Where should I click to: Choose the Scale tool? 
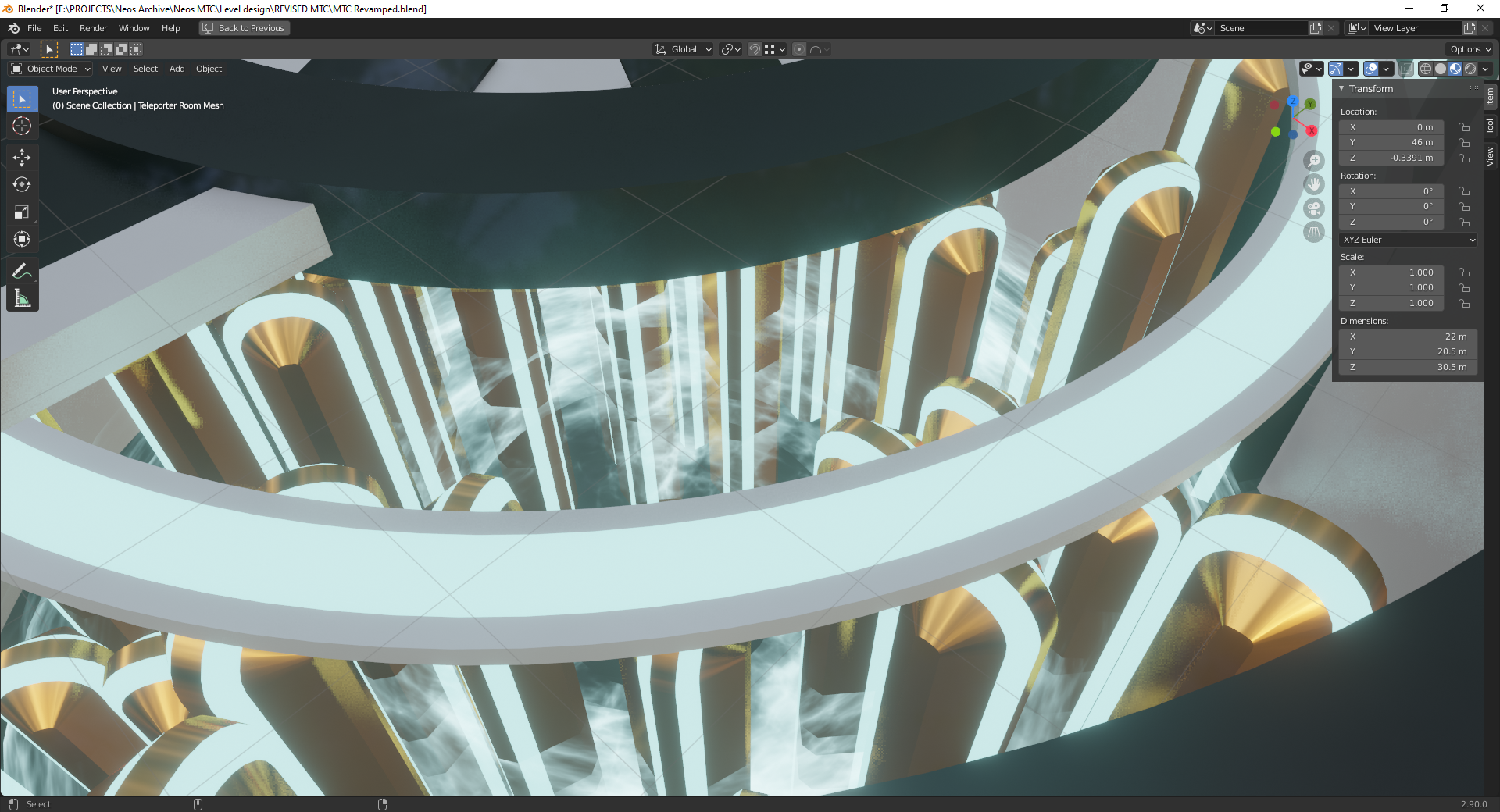tap(22, 212)
